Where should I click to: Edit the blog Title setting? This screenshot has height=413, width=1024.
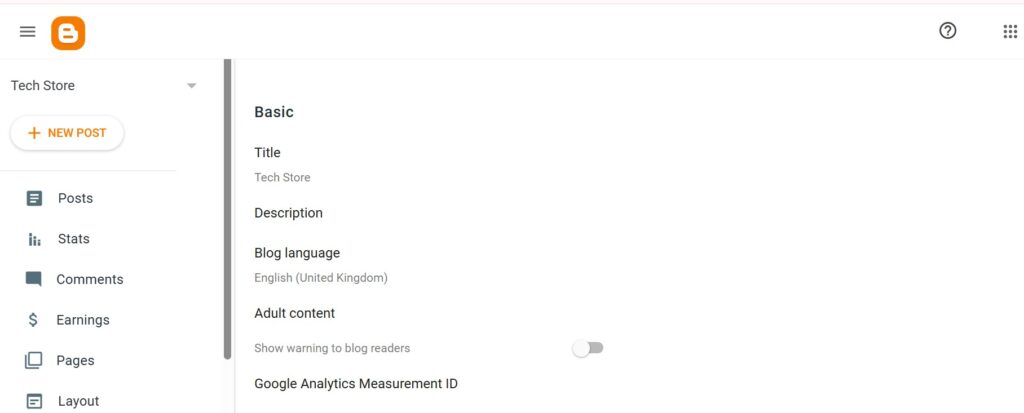pyautogui.click(x=267, y=153)
